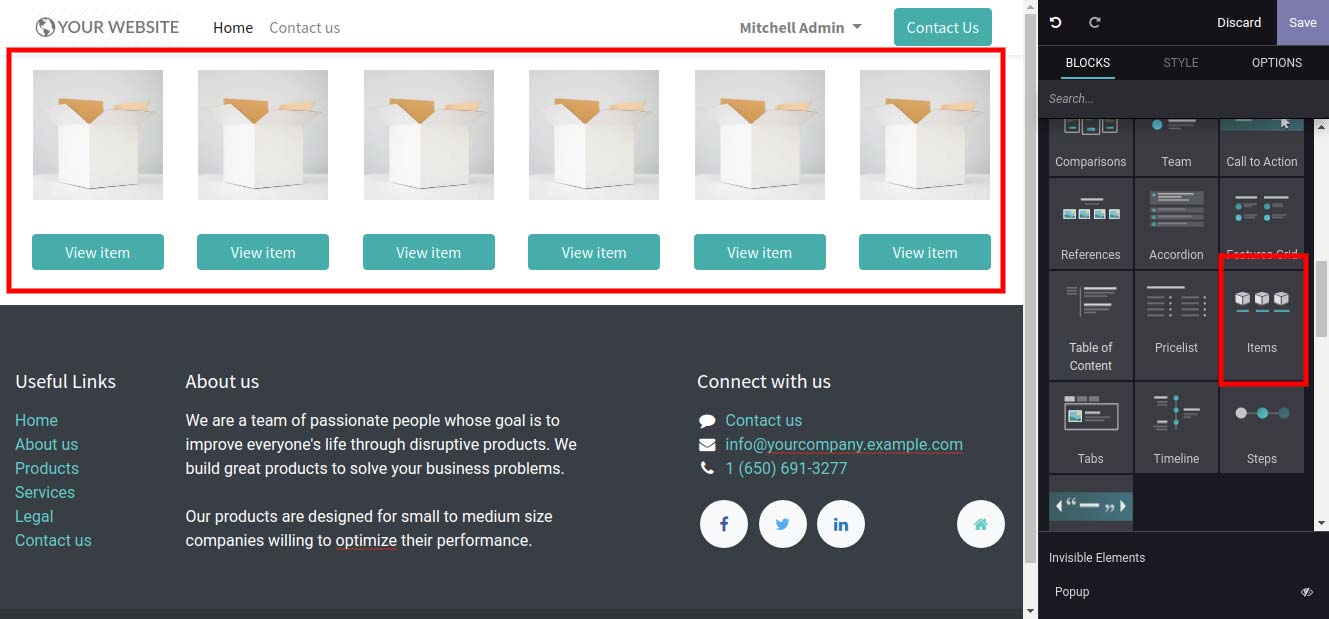Viewport: 1329px width, 619px height.
Task: Click the redo arrow icon in editor header
Action: point(1094,22)
